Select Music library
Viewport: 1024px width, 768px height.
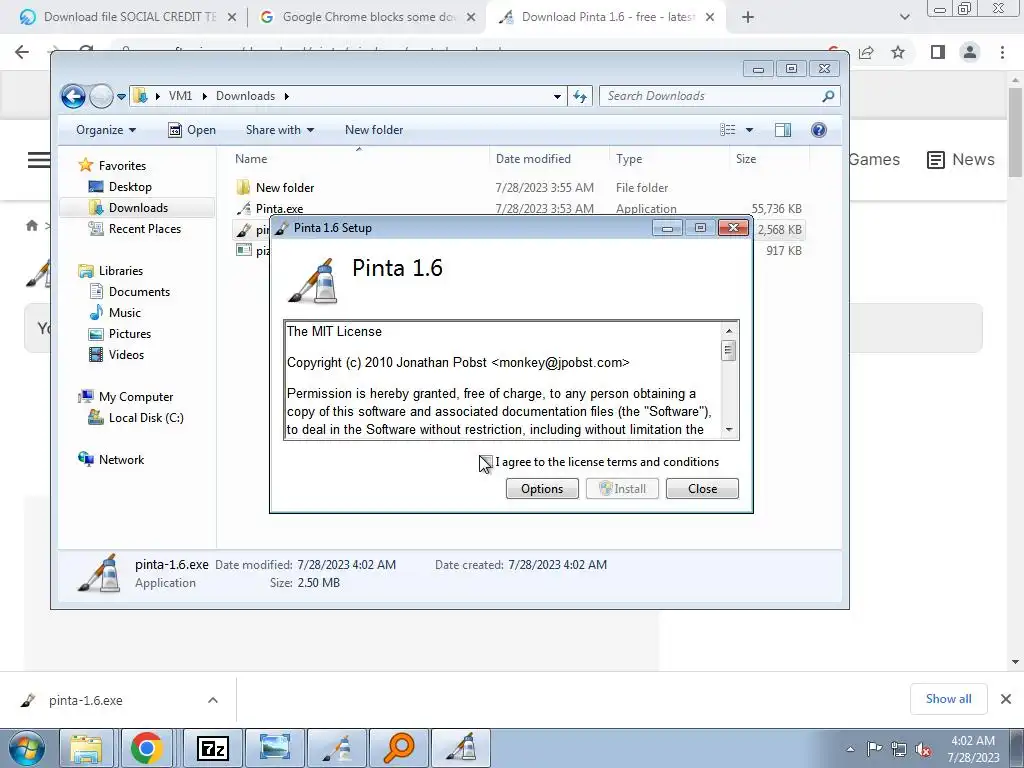pyautogui.click(x=124, y=312)
